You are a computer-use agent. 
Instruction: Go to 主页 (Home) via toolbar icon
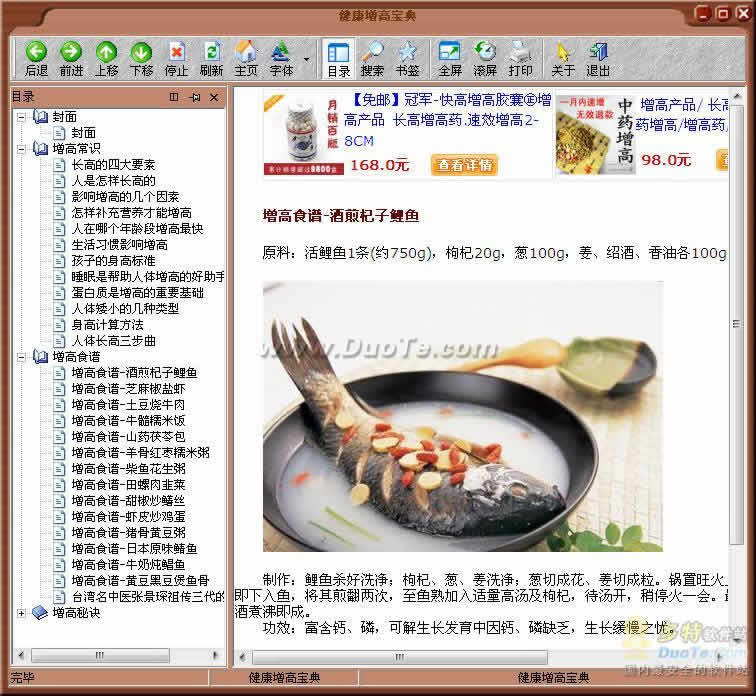tap(246, 58)
